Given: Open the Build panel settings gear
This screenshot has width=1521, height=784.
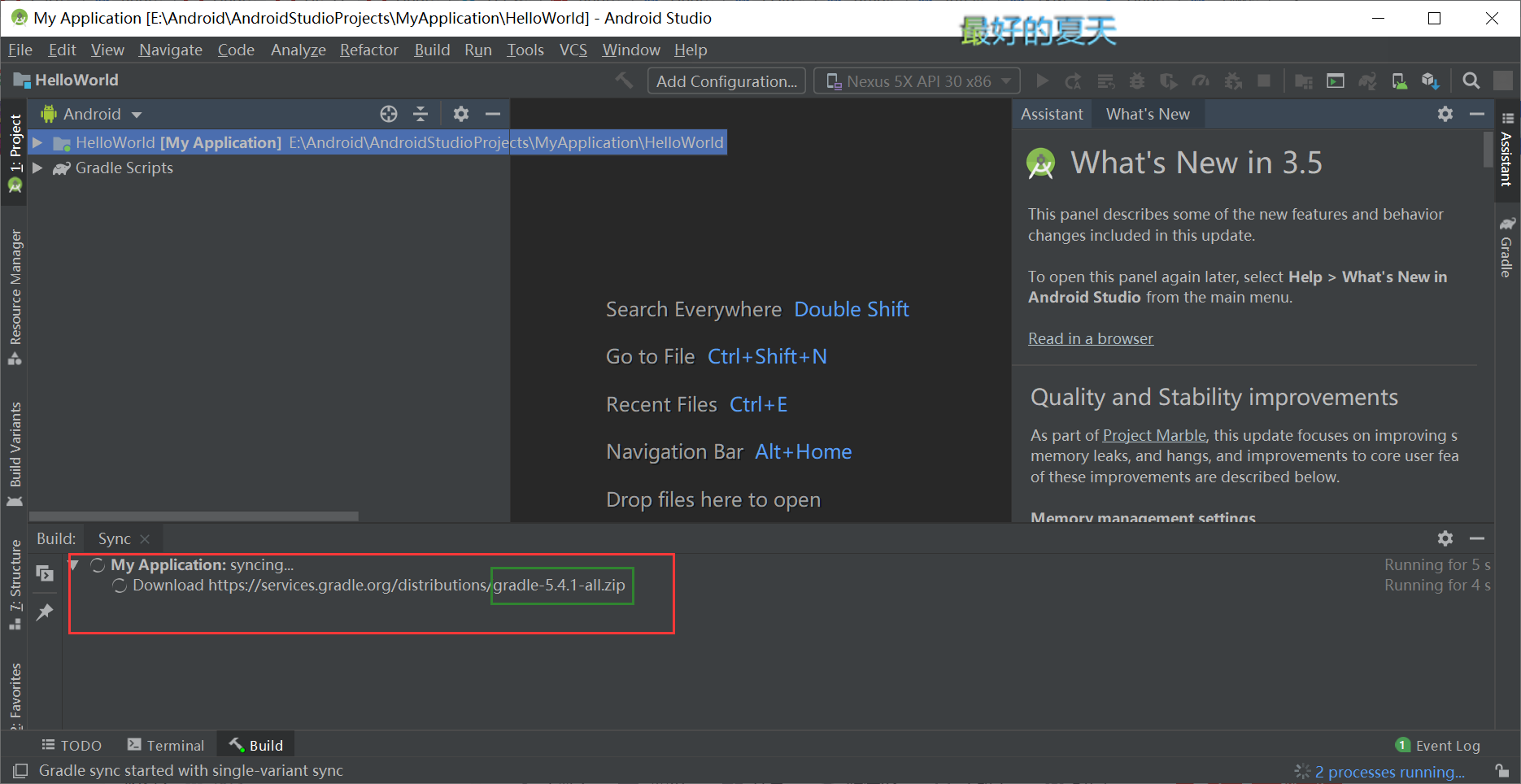Looking at the screenshot, I should click(1445, 538).
